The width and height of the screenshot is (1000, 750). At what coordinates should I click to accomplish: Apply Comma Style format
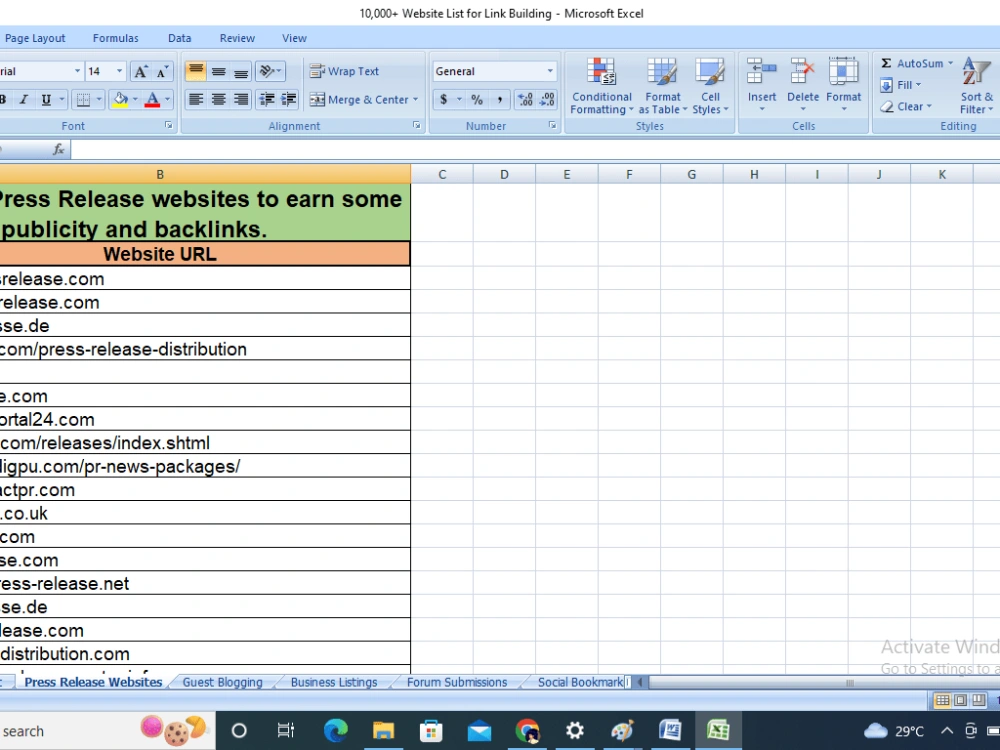500,99
